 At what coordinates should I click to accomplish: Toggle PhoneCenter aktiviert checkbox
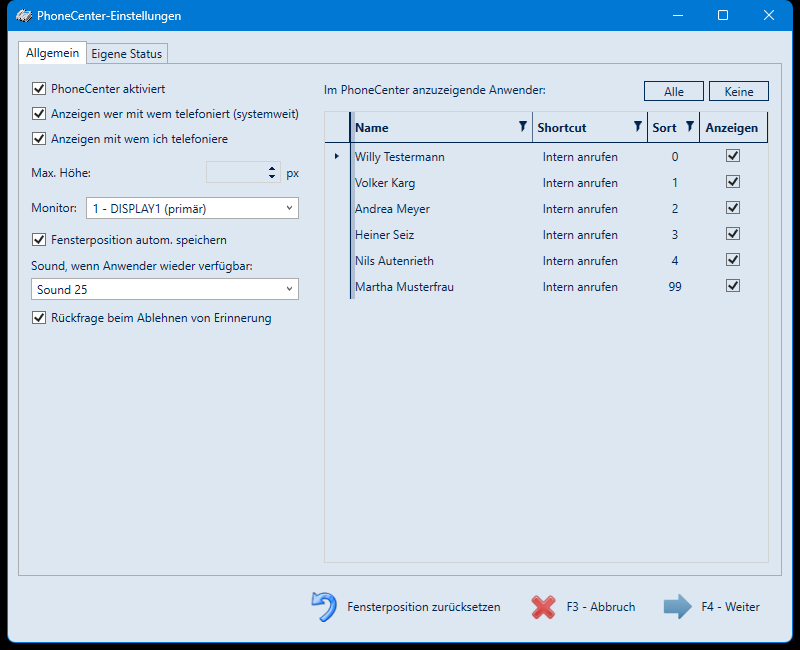pos(39,89)
